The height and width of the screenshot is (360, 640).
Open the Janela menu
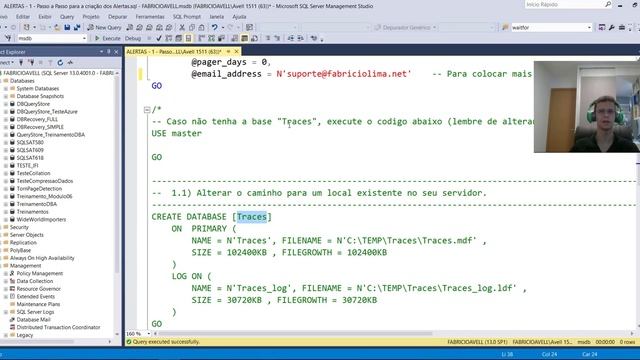point(217,17)
